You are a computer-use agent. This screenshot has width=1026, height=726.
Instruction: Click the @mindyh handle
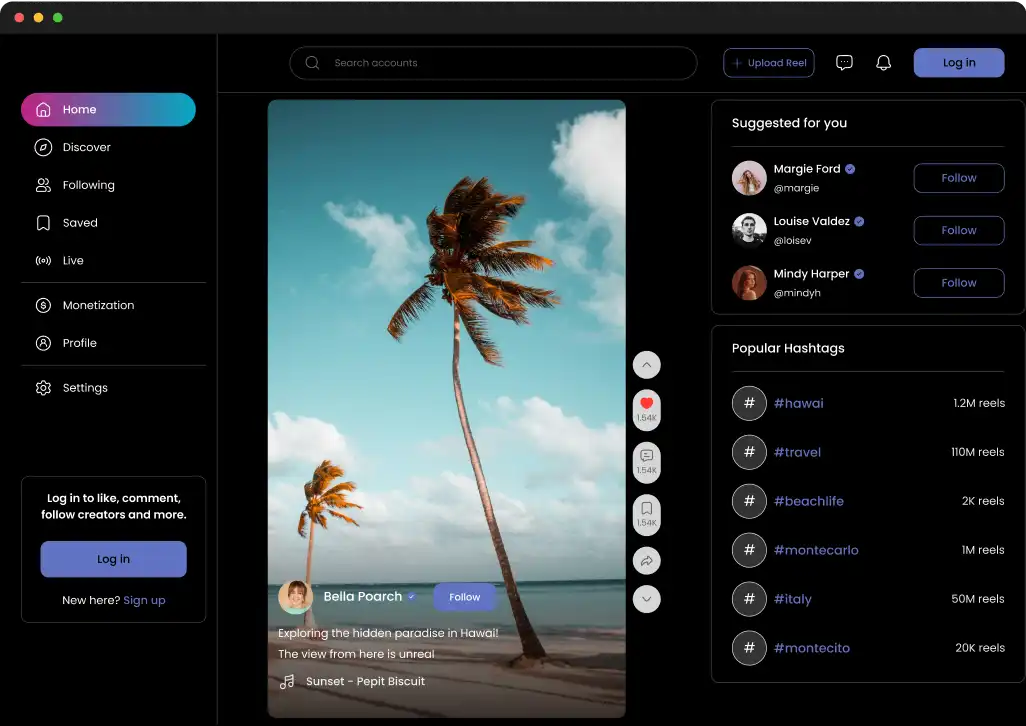[797, 293]
